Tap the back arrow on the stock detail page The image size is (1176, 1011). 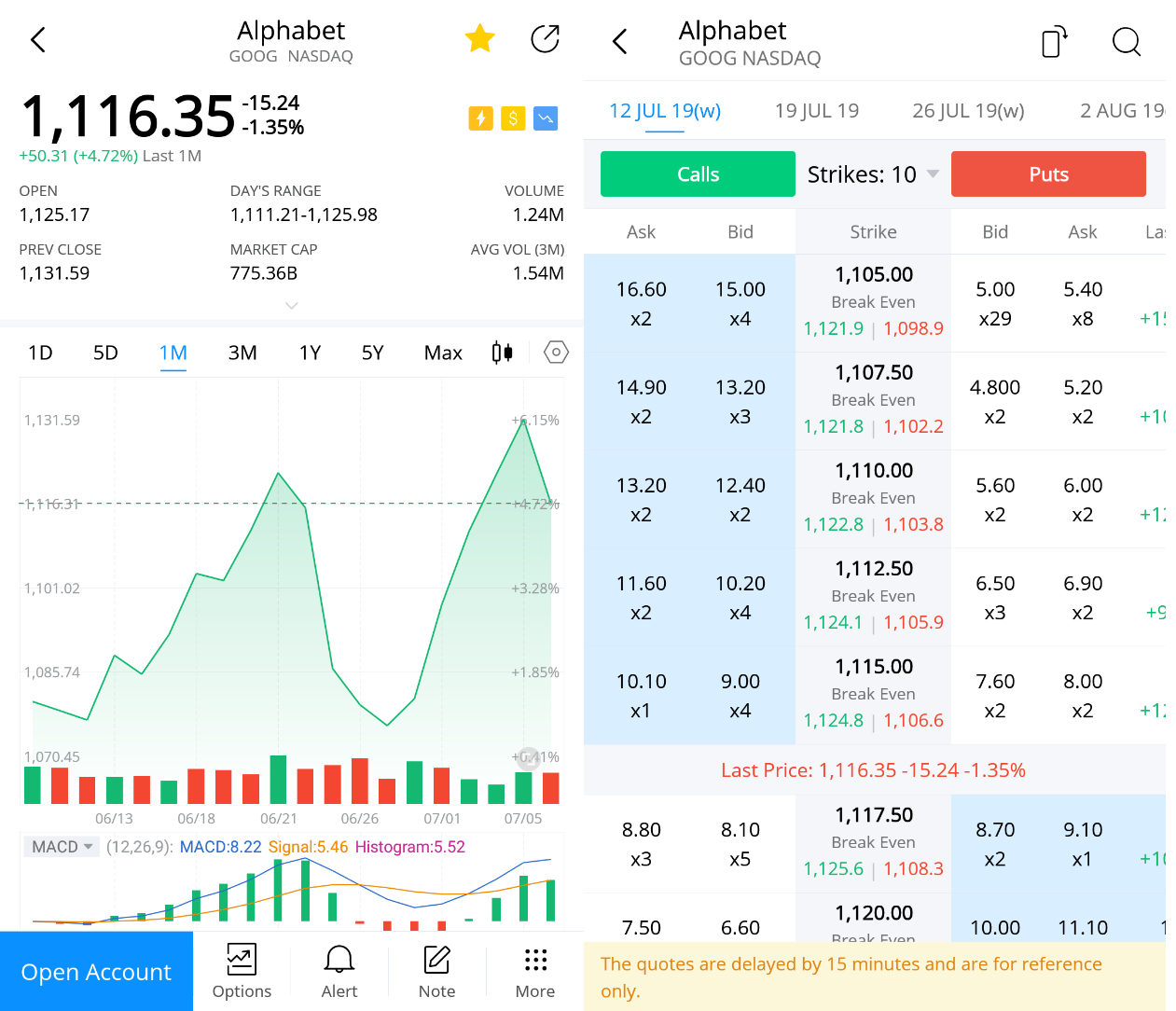tap(38, 40)
